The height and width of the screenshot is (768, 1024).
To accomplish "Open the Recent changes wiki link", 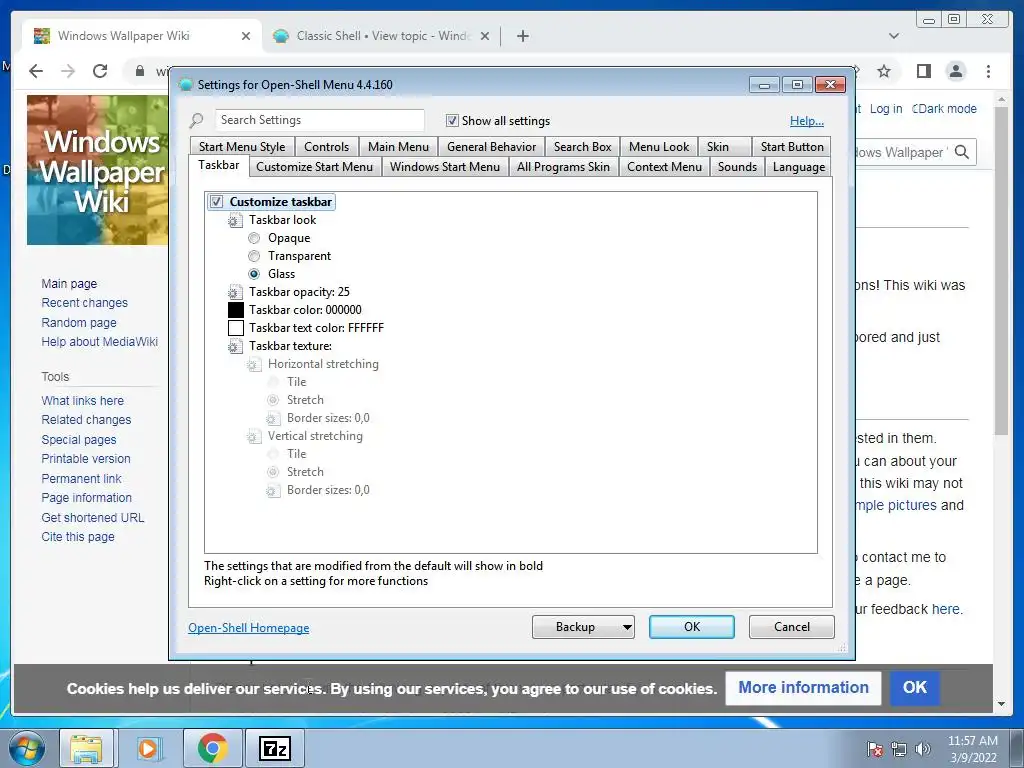I will coord(84,303).
